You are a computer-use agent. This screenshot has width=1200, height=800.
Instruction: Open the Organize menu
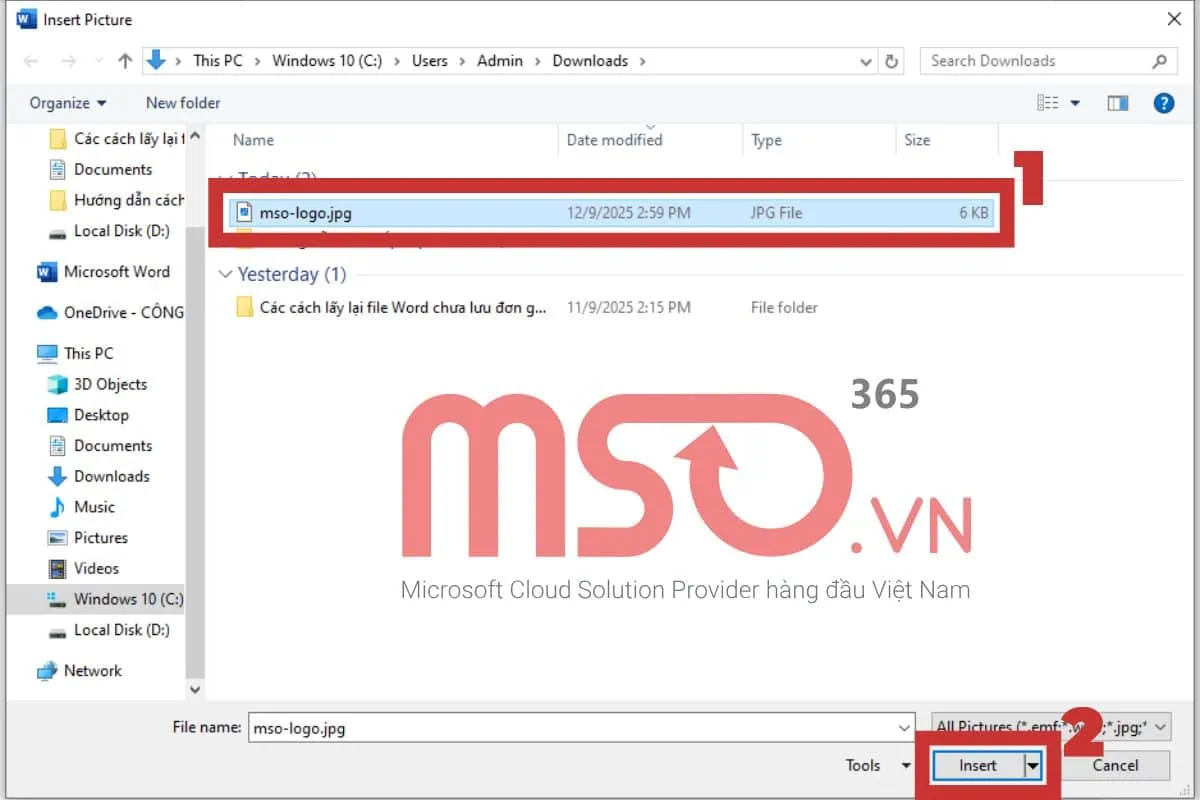click(x=67, y=103)
